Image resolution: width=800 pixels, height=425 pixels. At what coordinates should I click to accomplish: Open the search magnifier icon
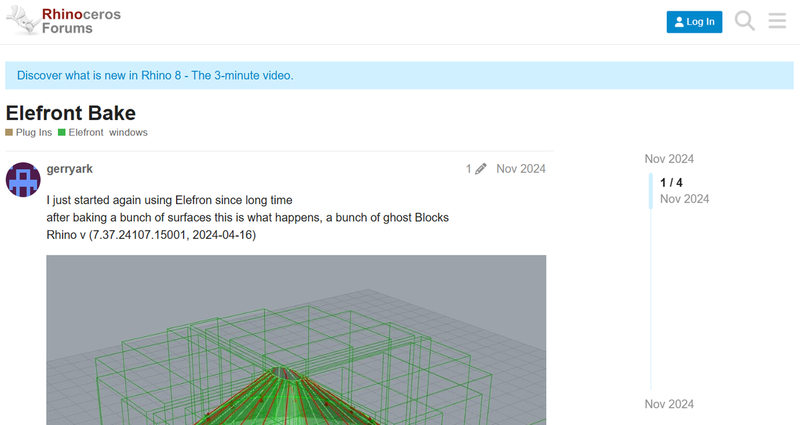point(744,21)
